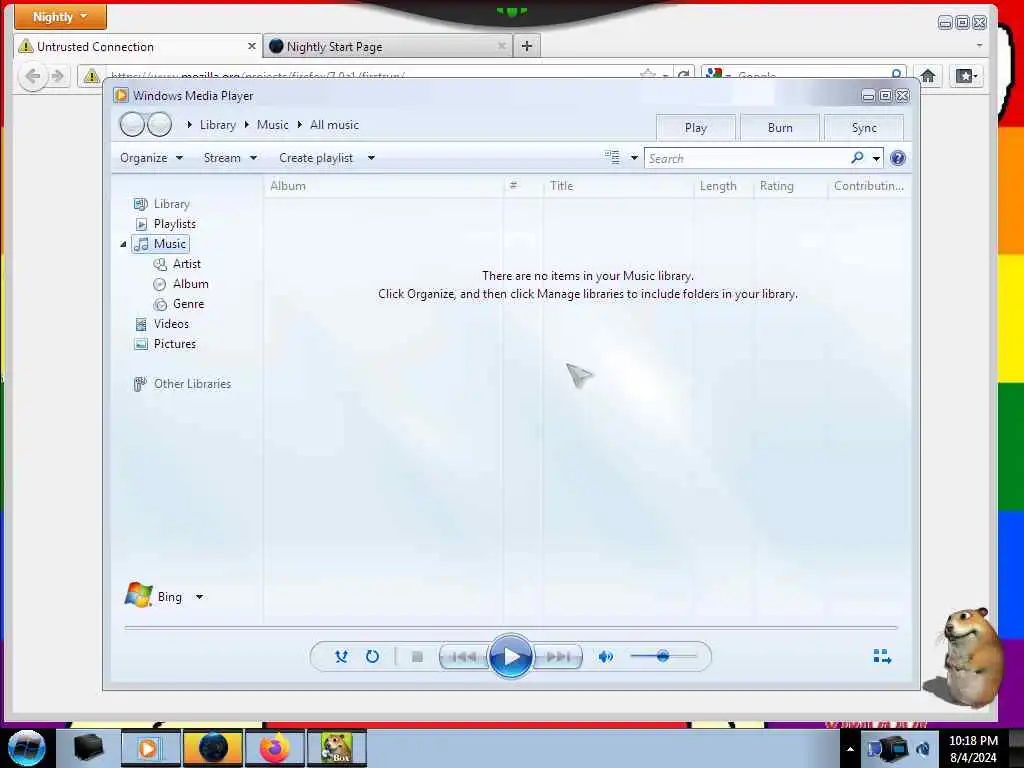Select Playlists in the navigation pane

pos(174,224)
